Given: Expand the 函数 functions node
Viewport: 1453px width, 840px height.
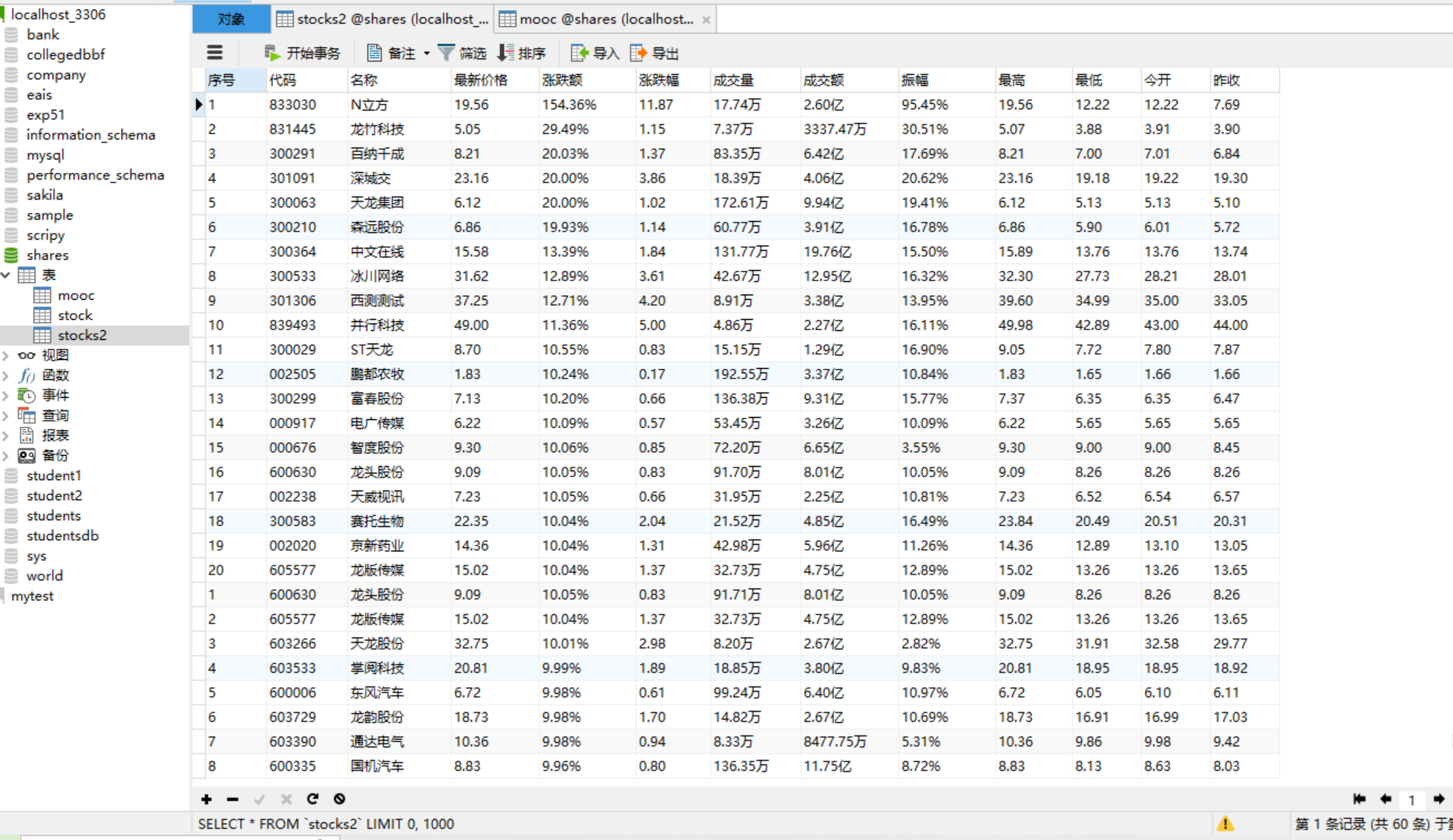Looking at the screenshot, I should click(6, 375).
